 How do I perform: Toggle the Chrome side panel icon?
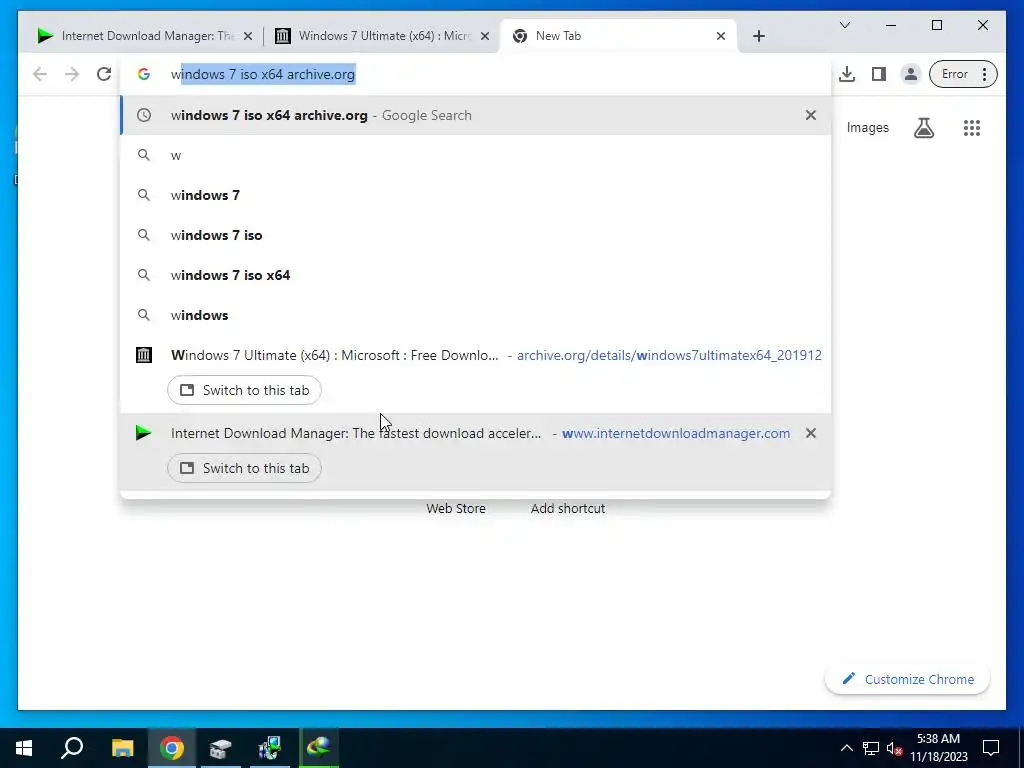point(879,74)
